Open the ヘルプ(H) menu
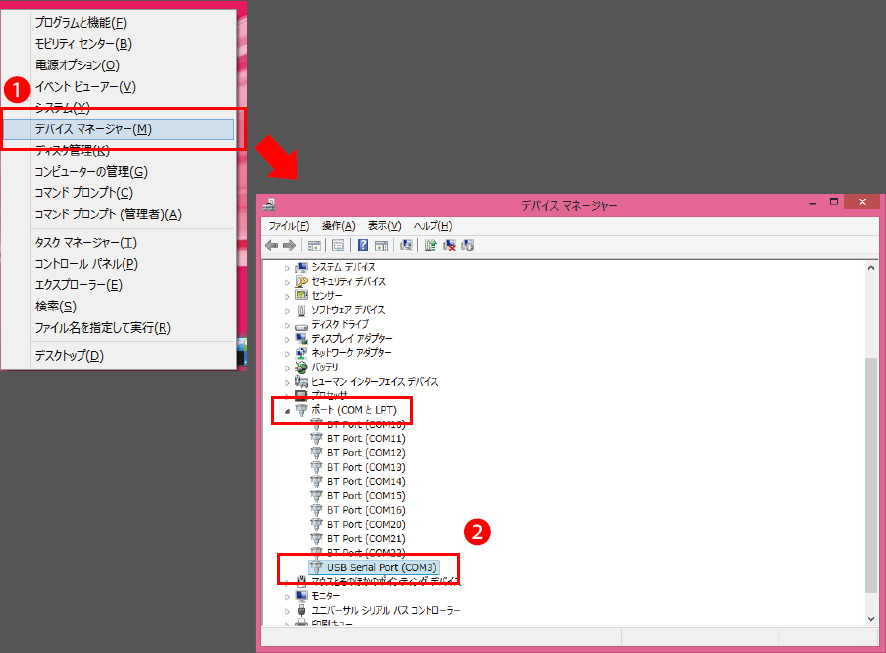 pos(433,226)
